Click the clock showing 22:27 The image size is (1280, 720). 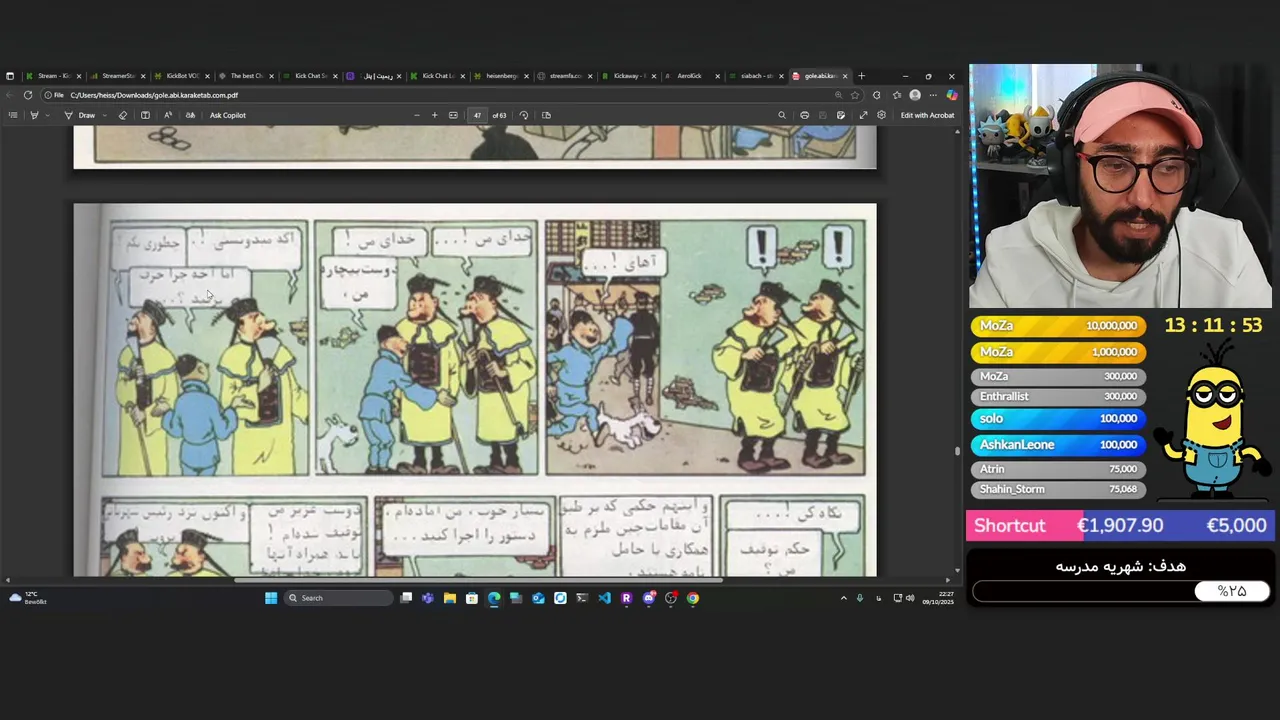pos(940,598)
